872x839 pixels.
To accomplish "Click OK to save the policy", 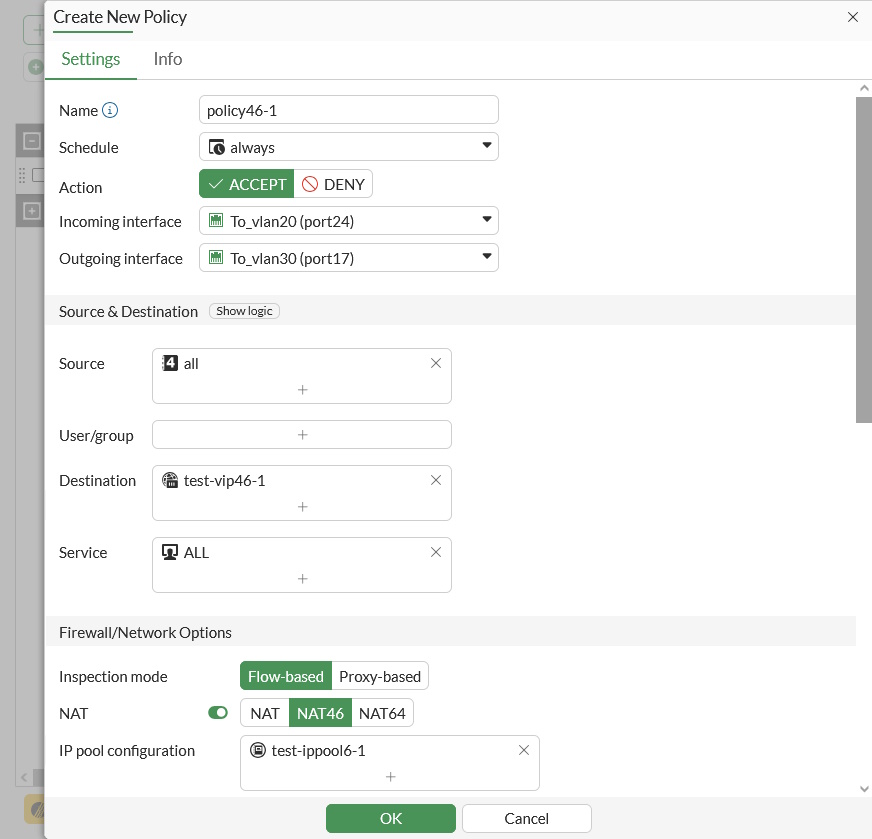I will [390, 818].
